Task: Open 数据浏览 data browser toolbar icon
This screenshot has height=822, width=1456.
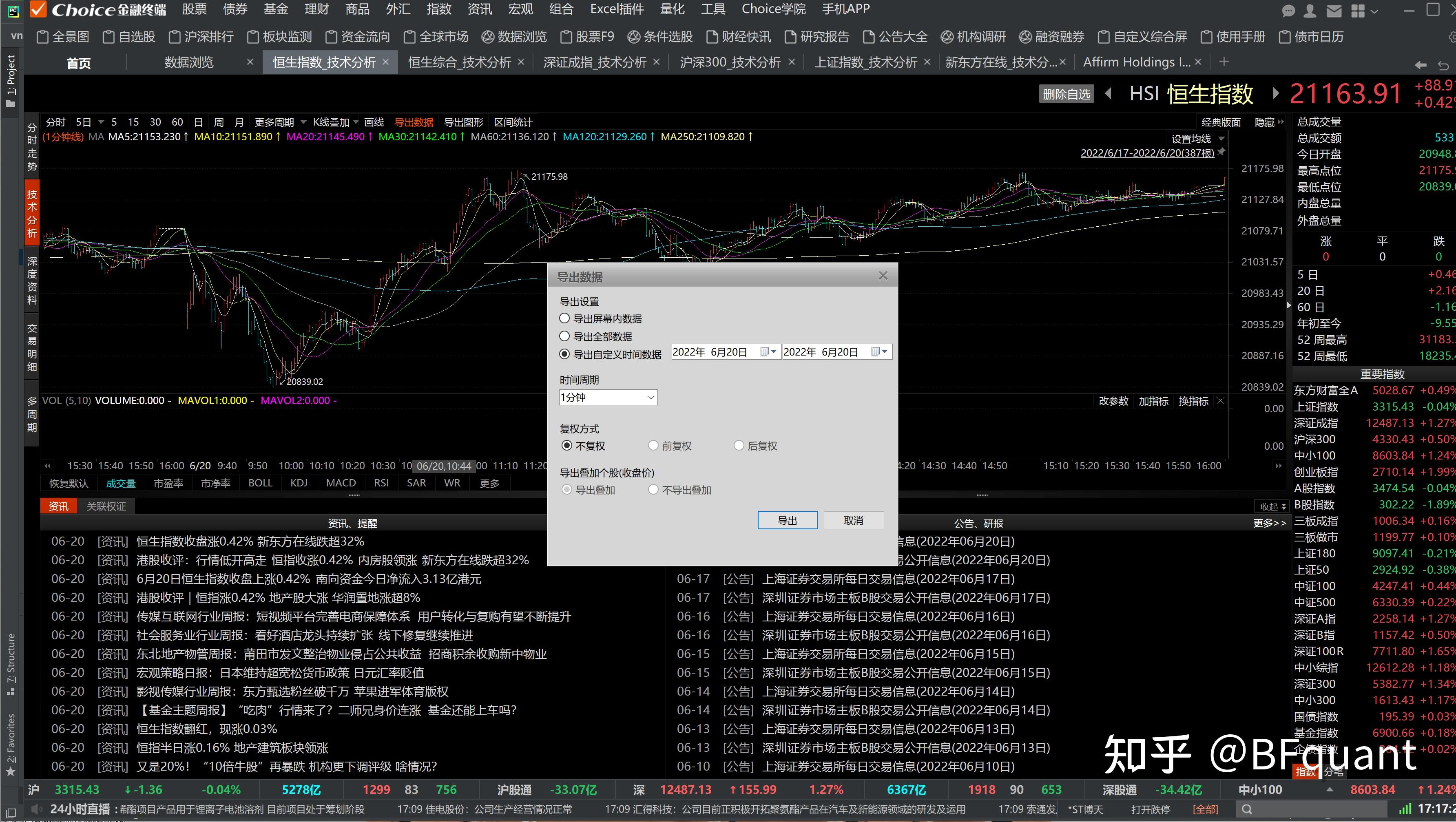Action: click(514, 37)
